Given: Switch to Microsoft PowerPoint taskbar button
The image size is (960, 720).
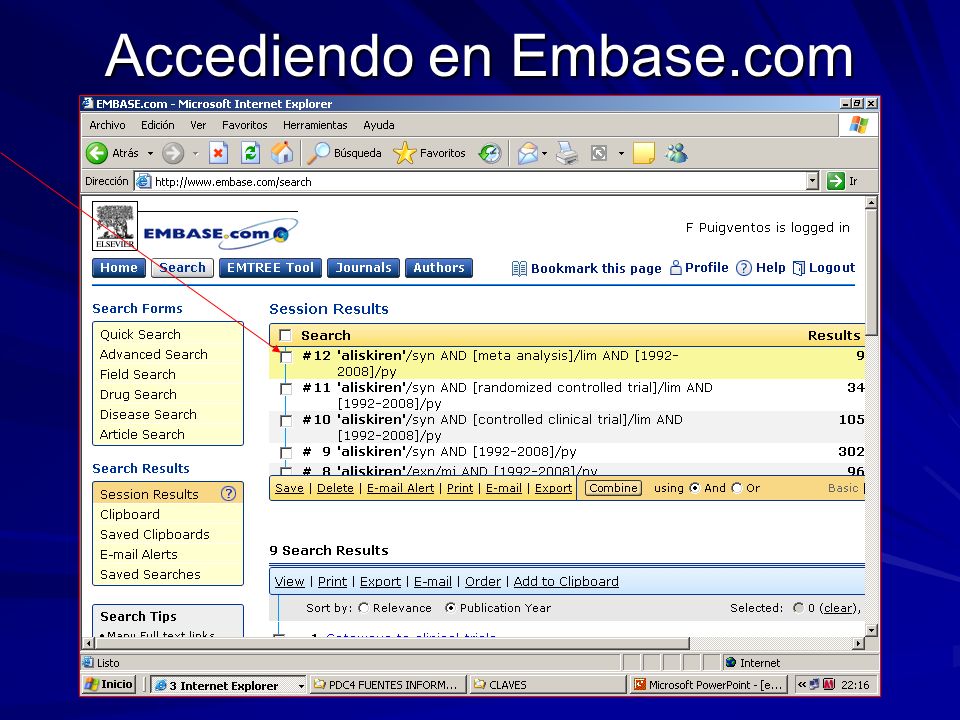Looking at the screenshot, I should pyautogui.click(x=708, y=684).
